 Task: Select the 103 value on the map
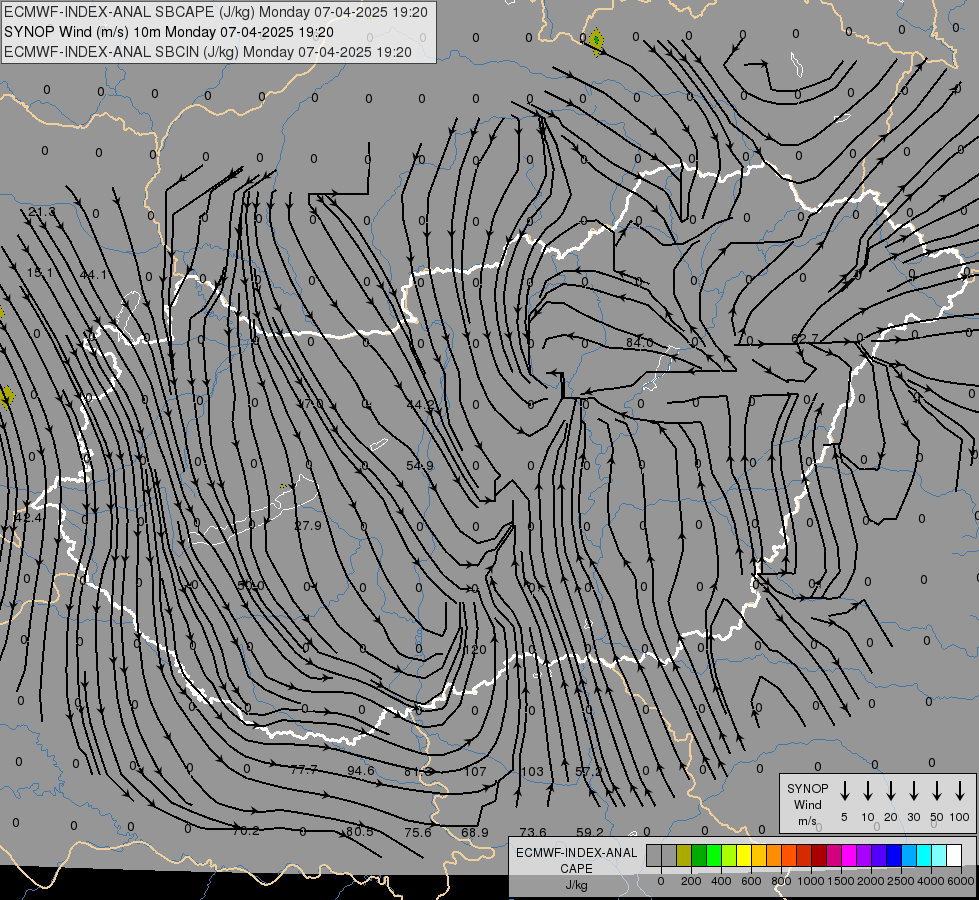(532, 771)
